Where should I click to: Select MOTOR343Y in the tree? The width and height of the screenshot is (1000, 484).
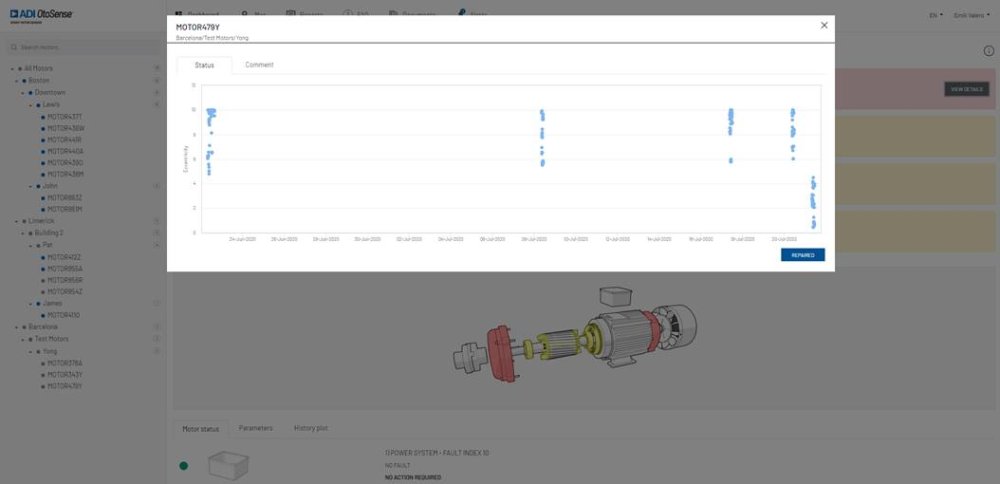(64, 374)
